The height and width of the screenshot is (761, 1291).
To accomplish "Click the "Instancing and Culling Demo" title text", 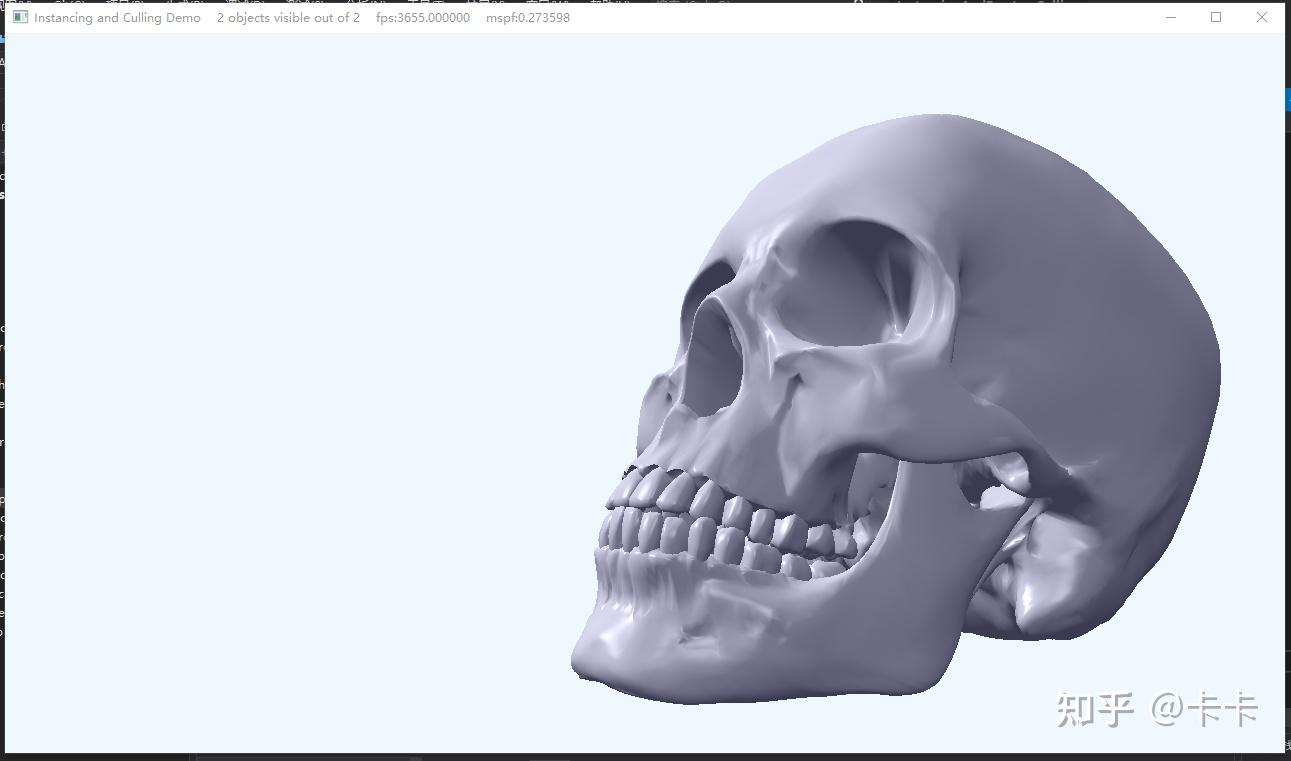I will click(x=117, y=18).
